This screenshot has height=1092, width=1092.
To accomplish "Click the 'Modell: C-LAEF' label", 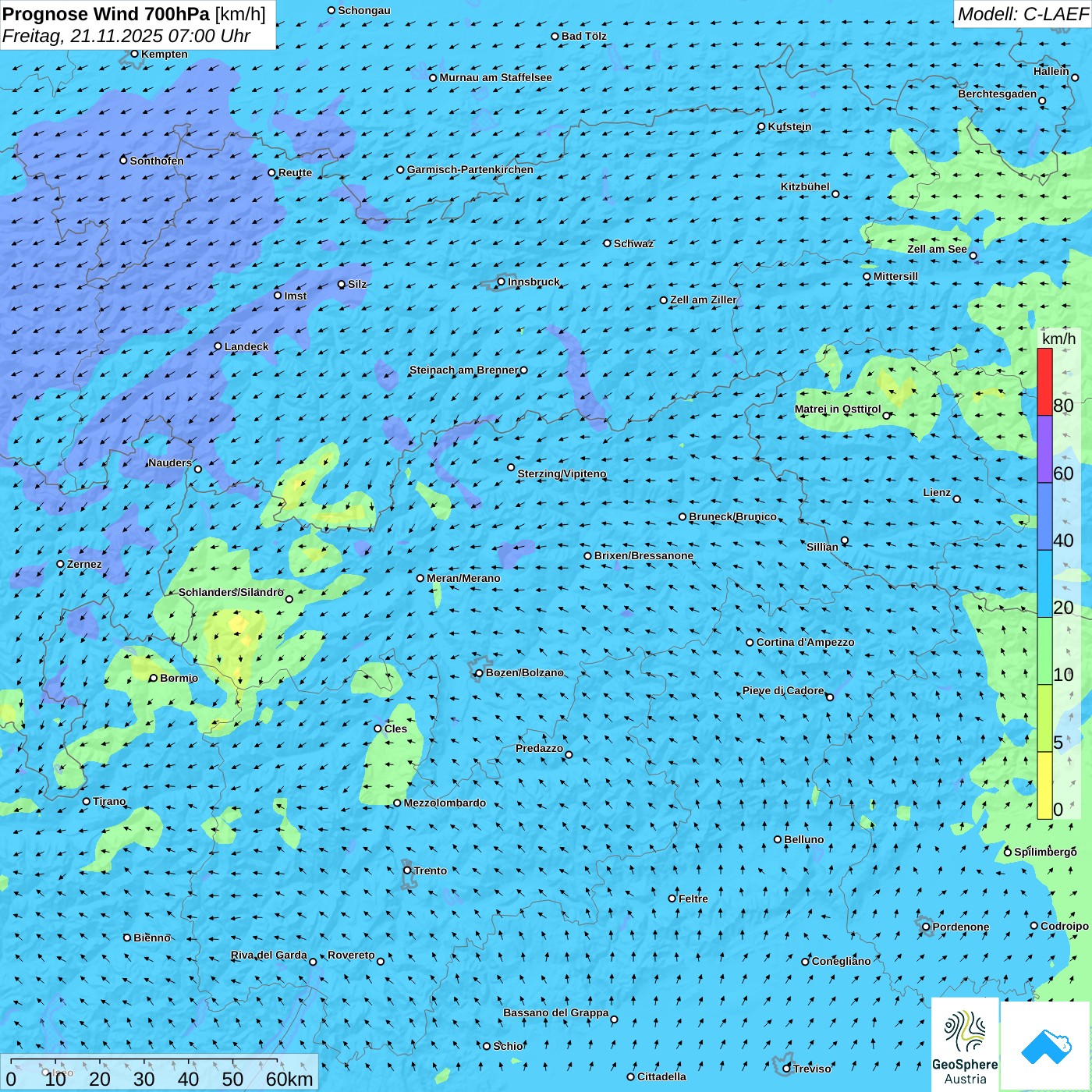I will point(1023,14).
